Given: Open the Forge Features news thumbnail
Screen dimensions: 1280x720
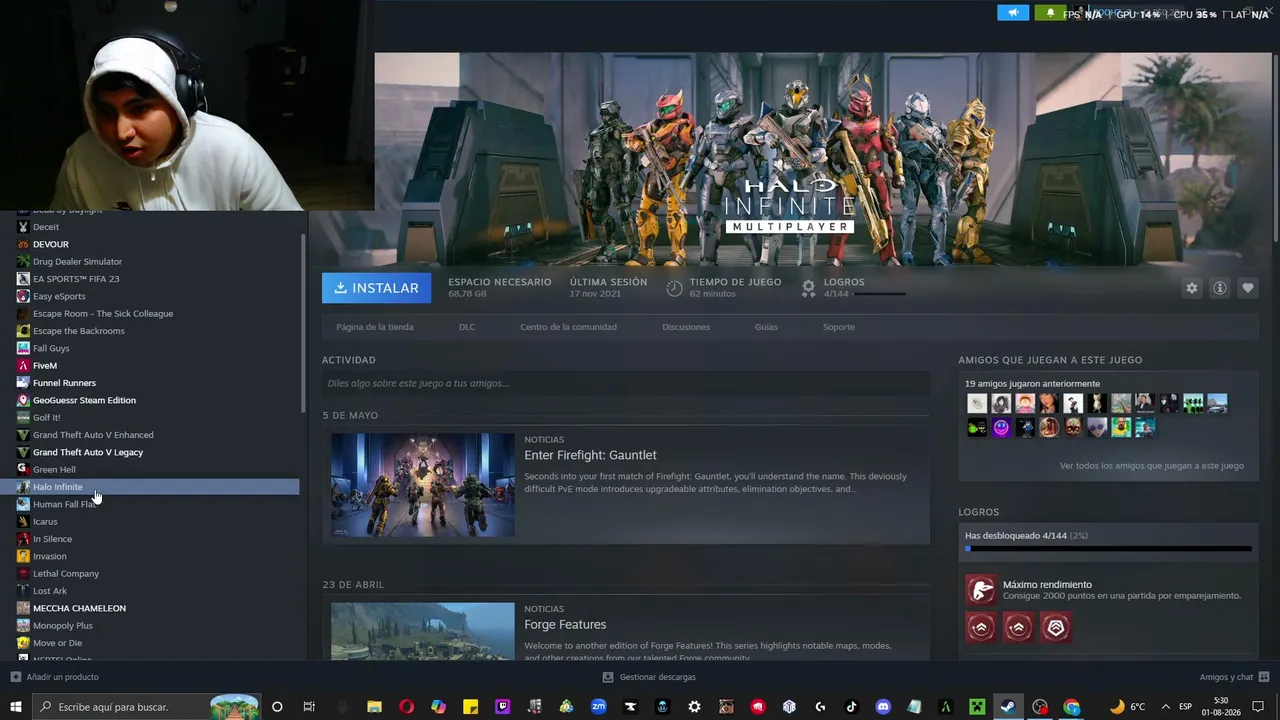Looking at the screenshot, I should pyautogui.click(x=423, y=631).
